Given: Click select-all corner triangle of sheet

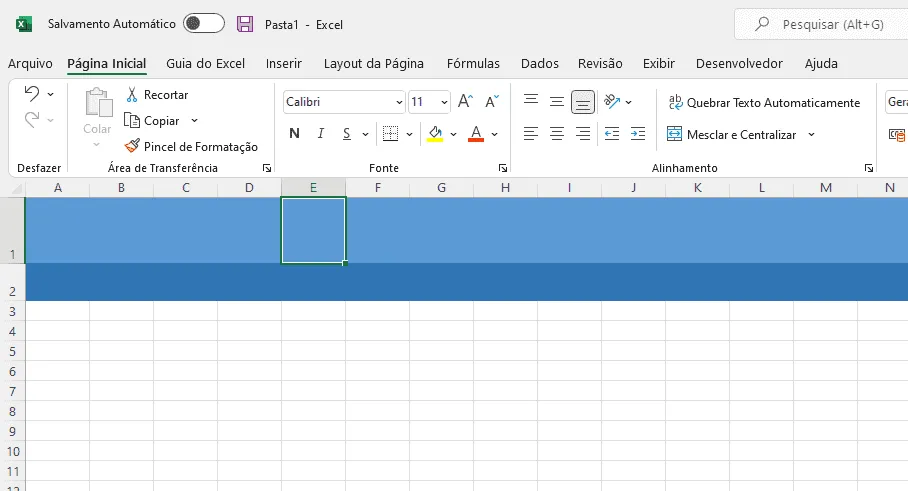Looking at the screenshot, I should (x=17, y=188).
